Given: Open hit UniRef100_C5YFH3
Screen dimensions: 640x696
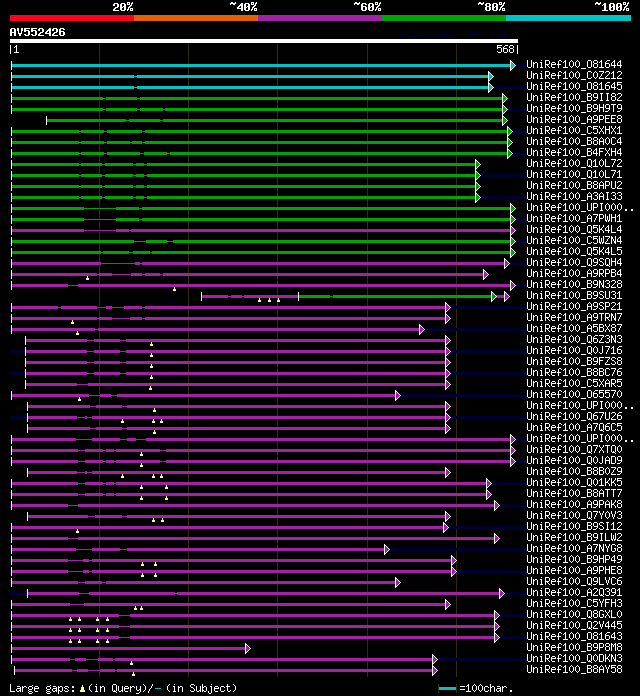Looking at the screenshot, I should pyautogui.click(x=574, y=603).
